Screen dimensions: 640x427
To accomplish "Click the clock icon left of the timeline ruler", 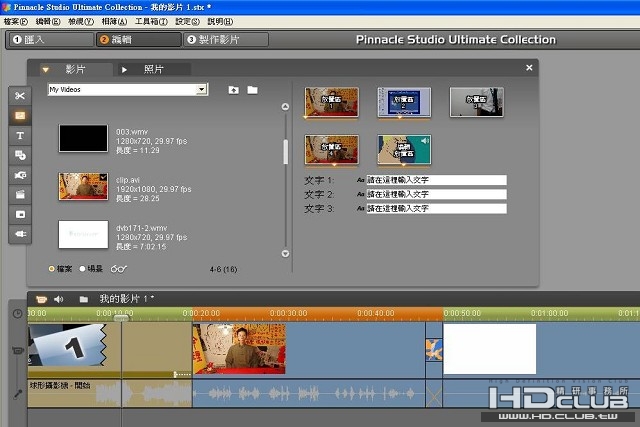I will point(17,314).
